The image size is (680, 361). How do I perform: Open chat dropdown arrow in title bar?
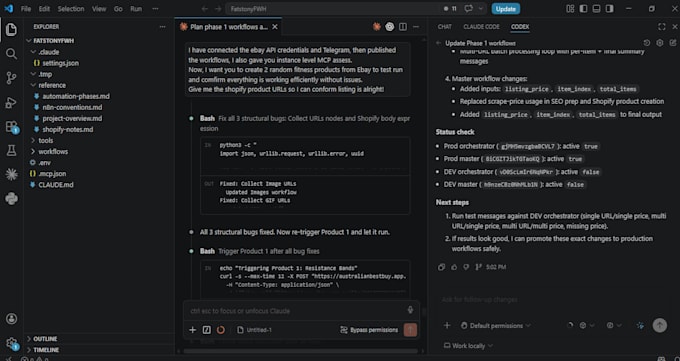[481, 9]
